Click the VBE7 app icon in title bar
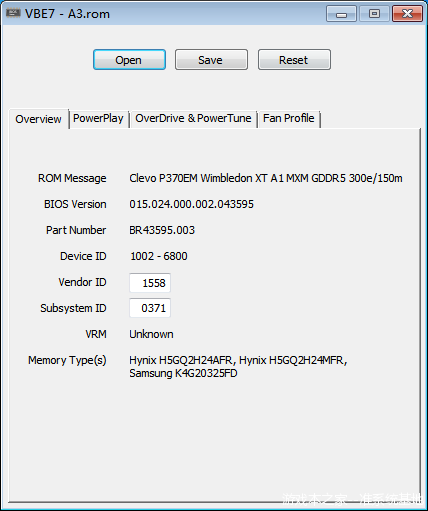428x511 pixels. [x=13, y=13]
